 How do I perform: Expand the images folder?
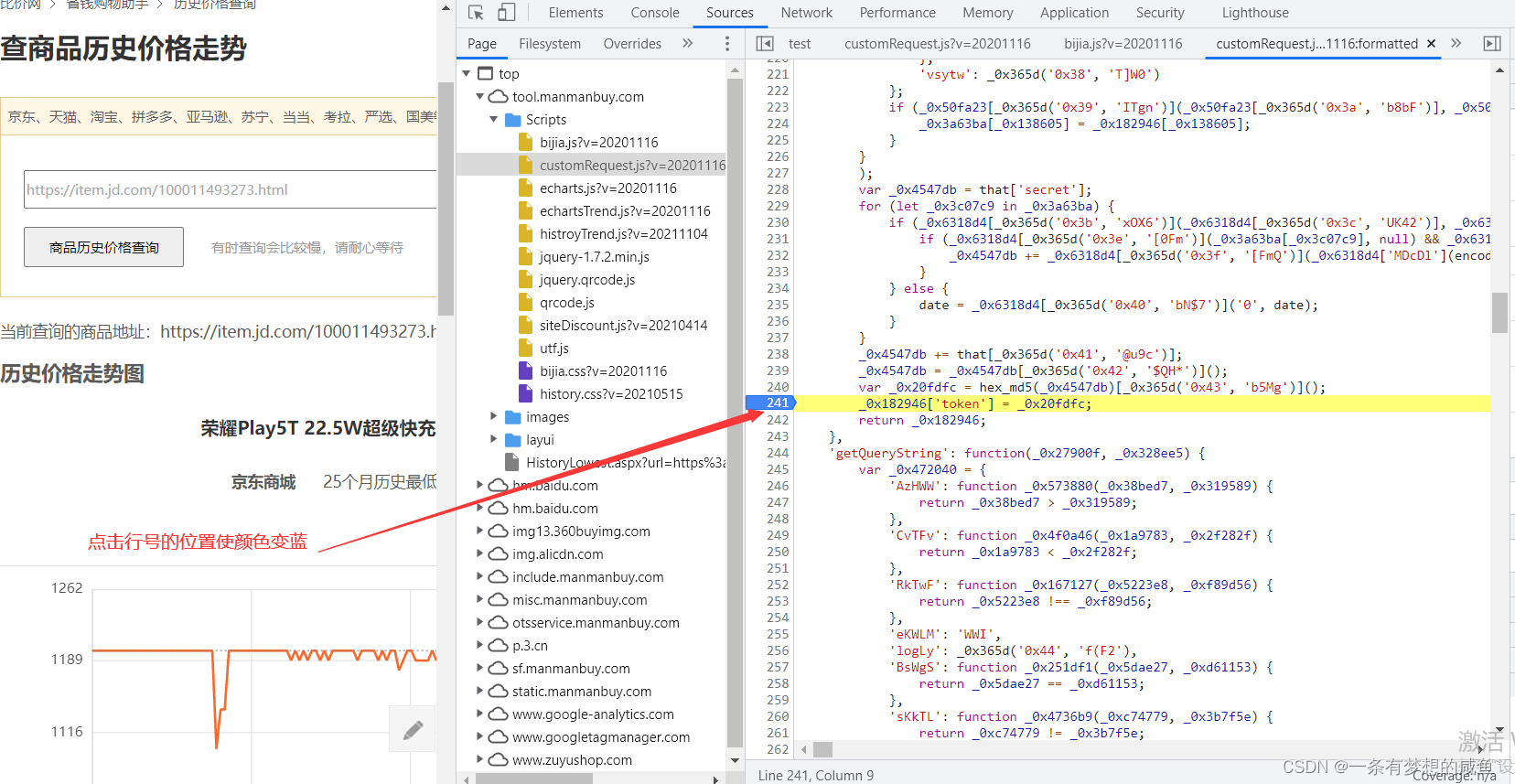[x=494, y=416]
